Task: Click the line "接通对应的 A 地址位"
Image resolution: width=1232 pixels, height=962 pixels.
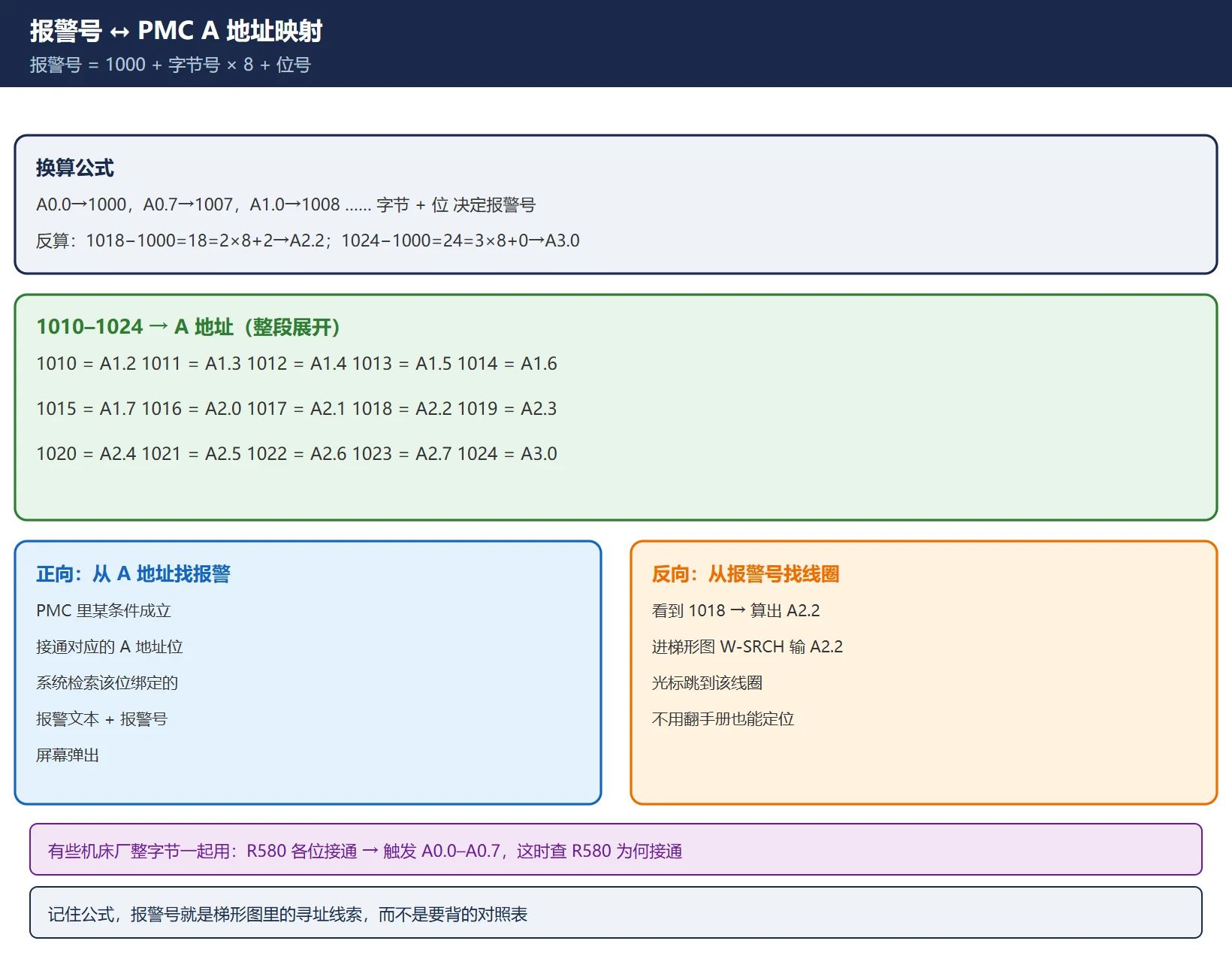Action: point(110,646)
